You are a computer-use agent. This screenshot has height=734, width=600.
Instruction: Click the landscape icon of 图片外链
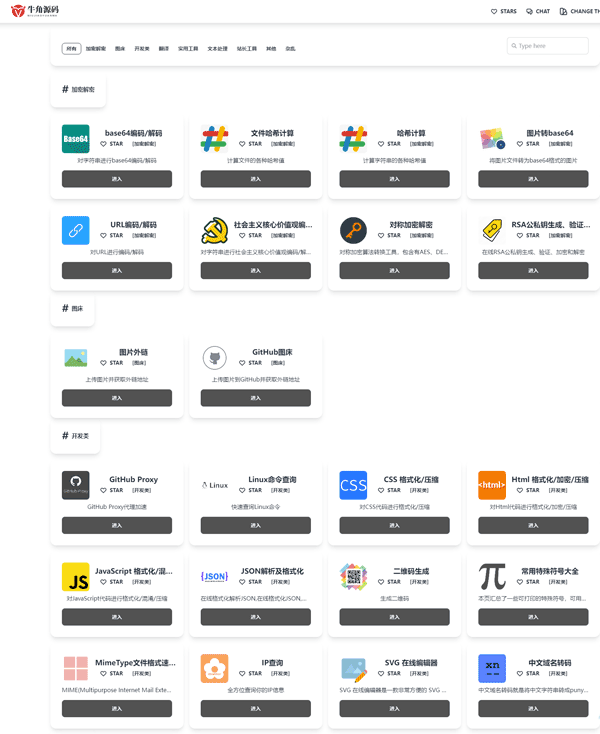75,358
